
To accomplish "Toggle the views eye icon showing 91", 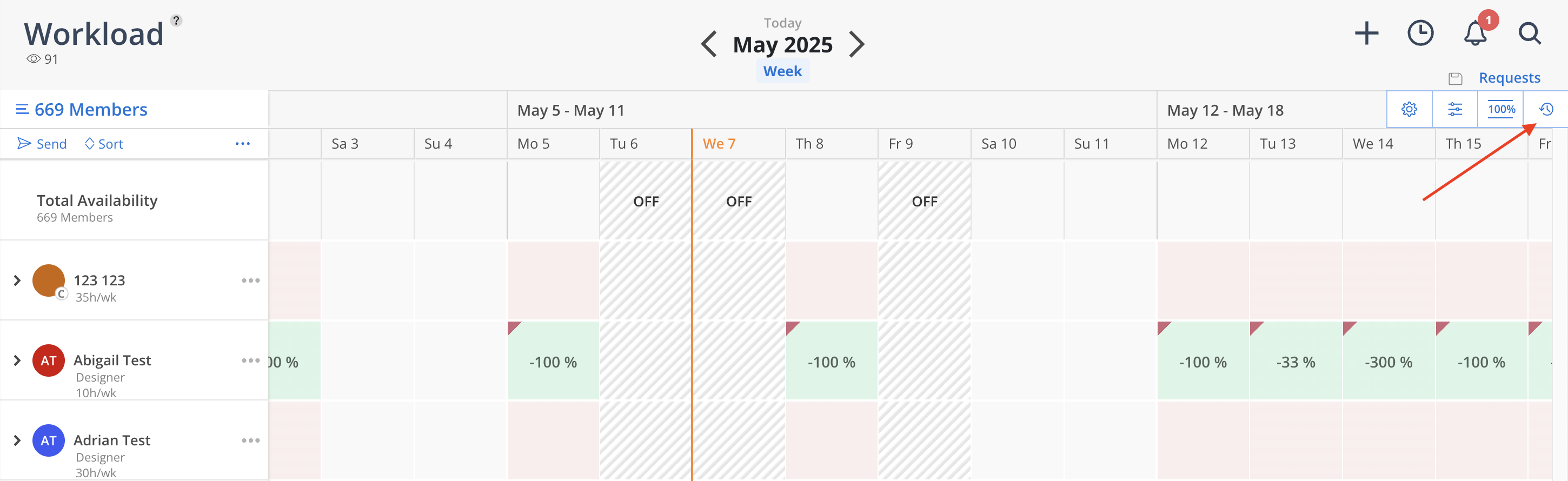I will click(34, 59).
